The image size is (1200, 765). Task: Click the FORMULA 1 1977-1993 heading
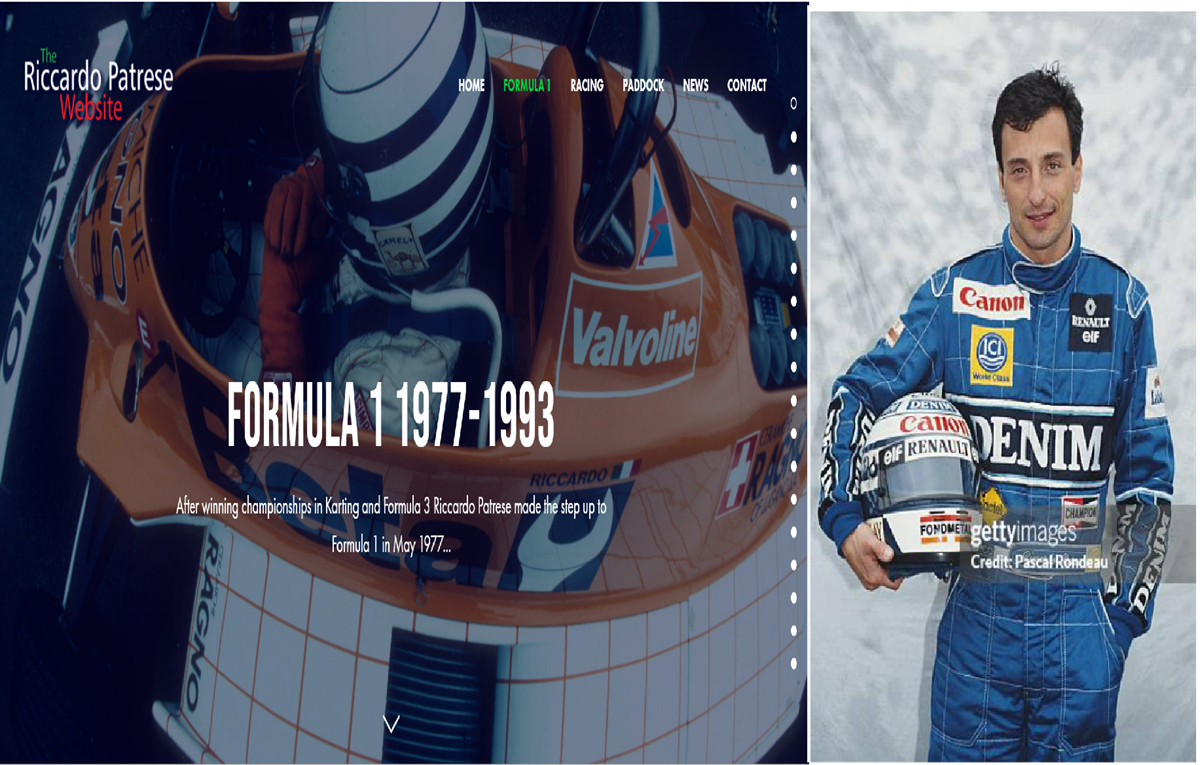click(x=390, y=415)
